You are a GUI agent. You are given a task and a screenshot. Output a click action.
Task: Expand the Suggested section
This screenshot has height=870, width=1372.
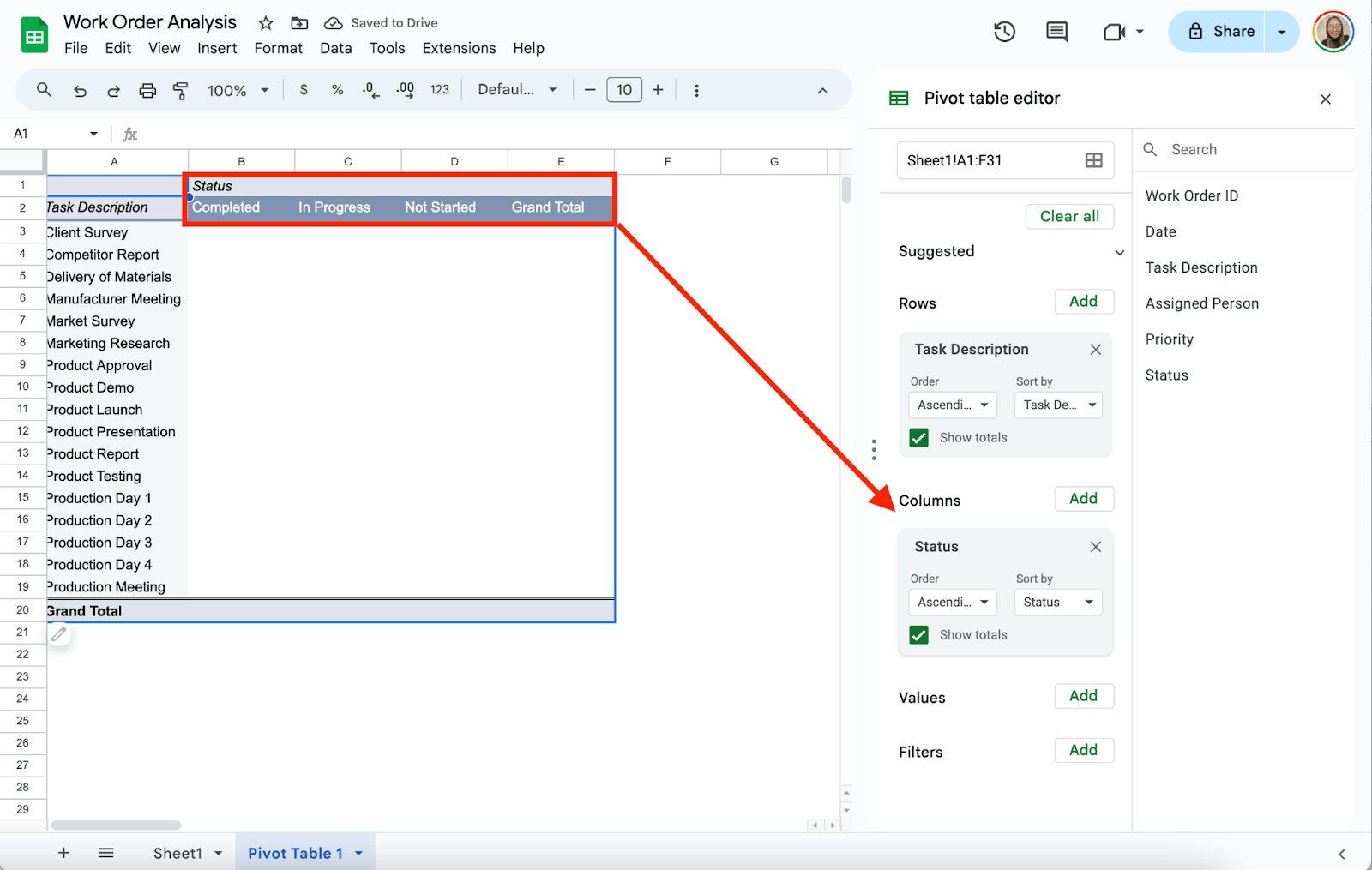tap(1119, 252)
